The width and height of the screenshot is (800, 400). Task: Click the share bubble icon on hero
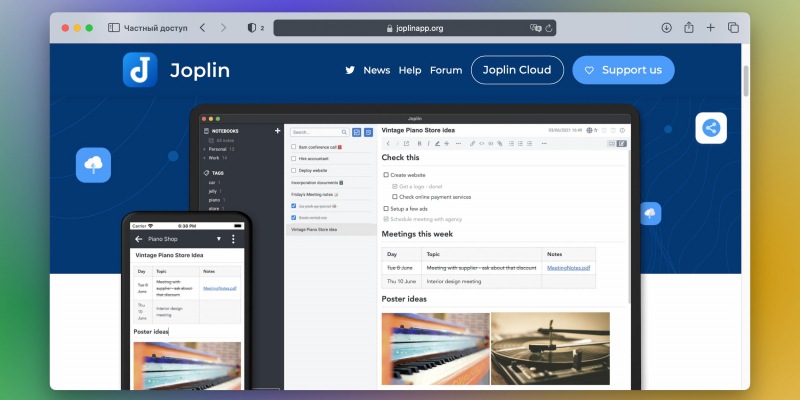point(711,128)
